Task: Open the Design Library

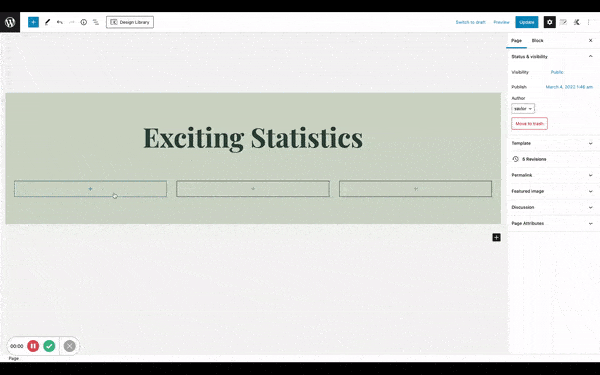Action: pyautogui.click(x=130, y=22)
